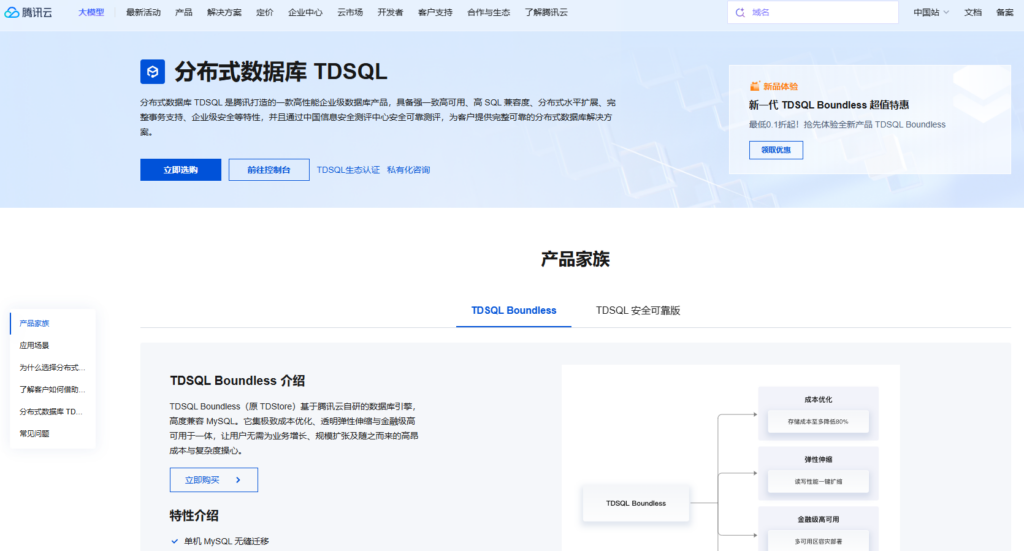Viewport: 1024px width, 551px height.
Task: Jump to 产品家族 in side navigation
Action: [34, 323]
